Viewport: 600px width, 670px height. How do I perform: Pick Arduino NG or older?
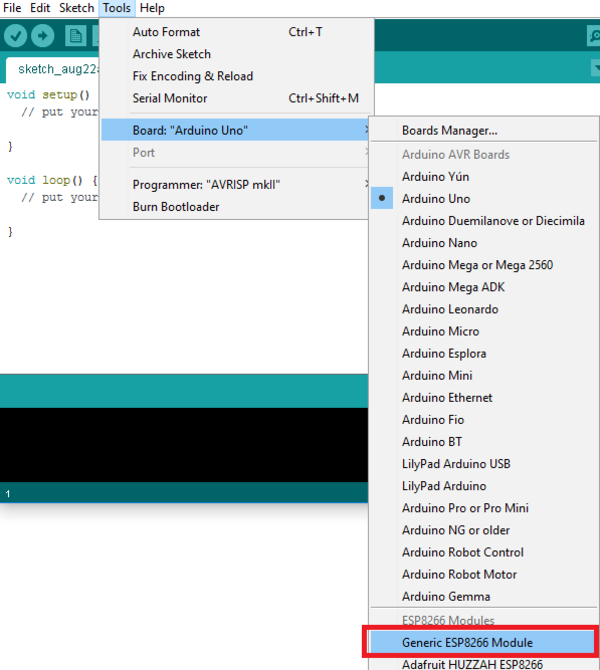pyautogui.click(x=484, y=530)
